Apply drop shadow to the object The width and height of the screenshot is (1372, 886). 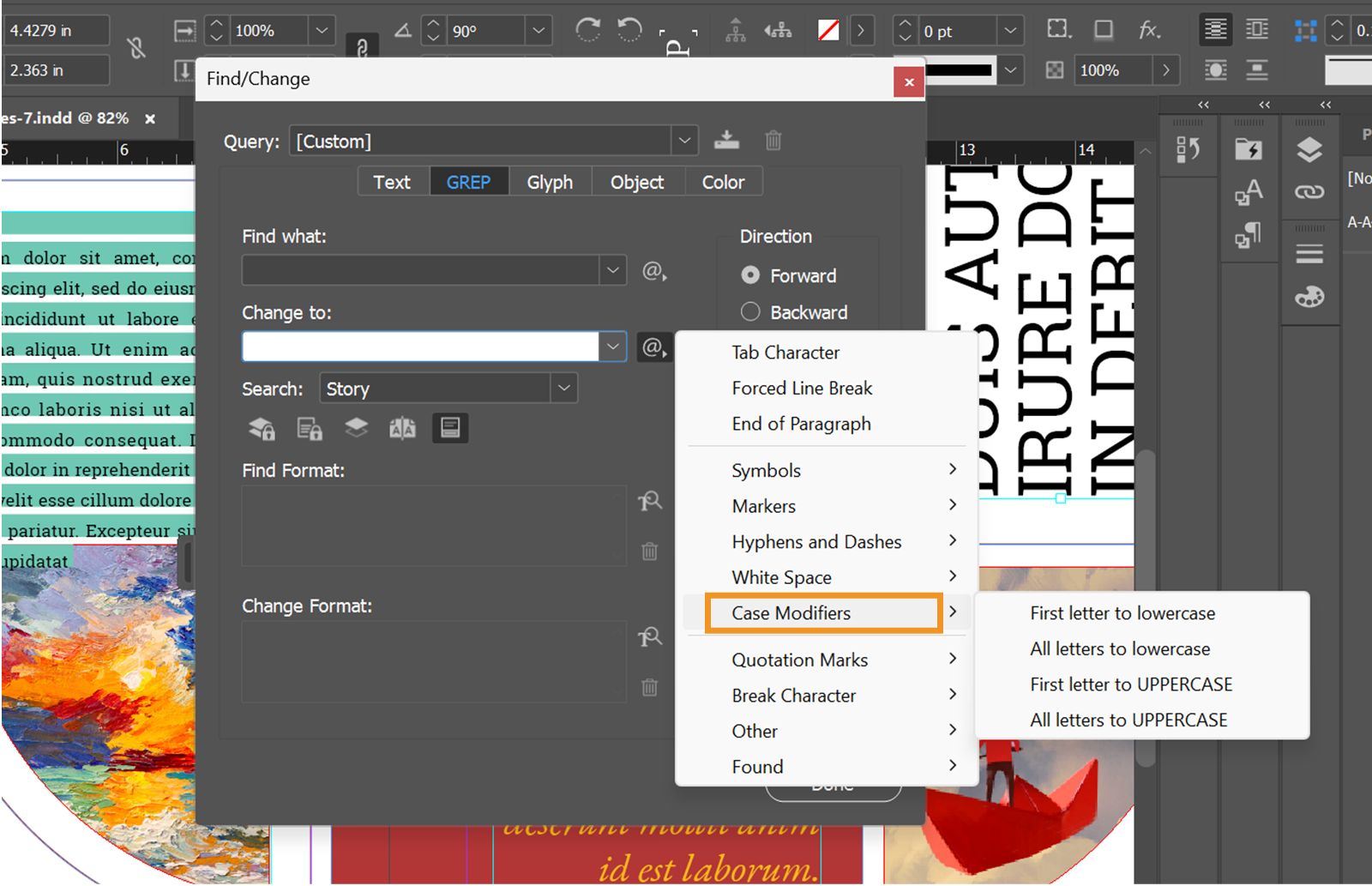click(1104, 30)
